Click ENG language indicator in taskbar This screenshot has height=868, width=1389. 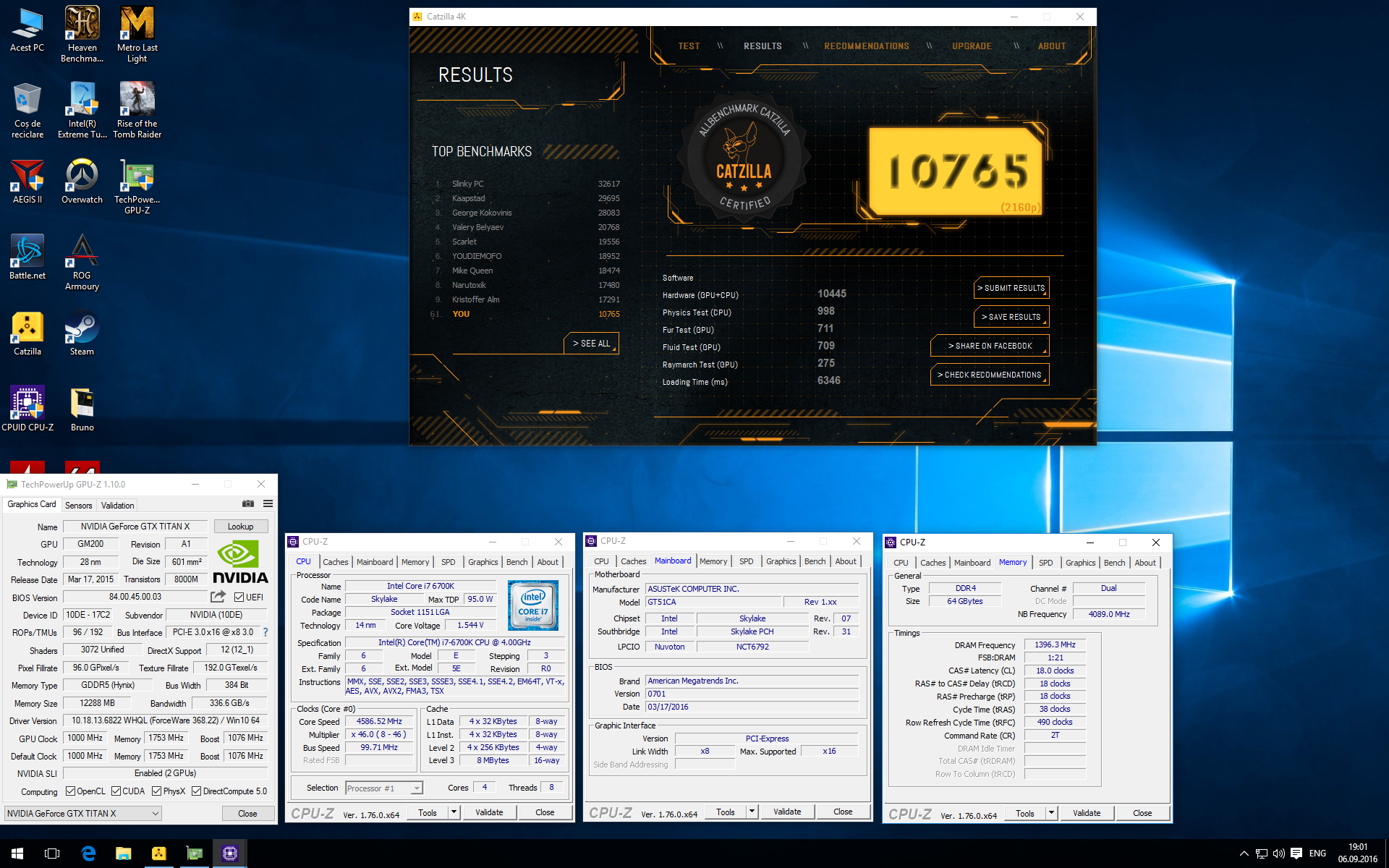pos(1317,854)
